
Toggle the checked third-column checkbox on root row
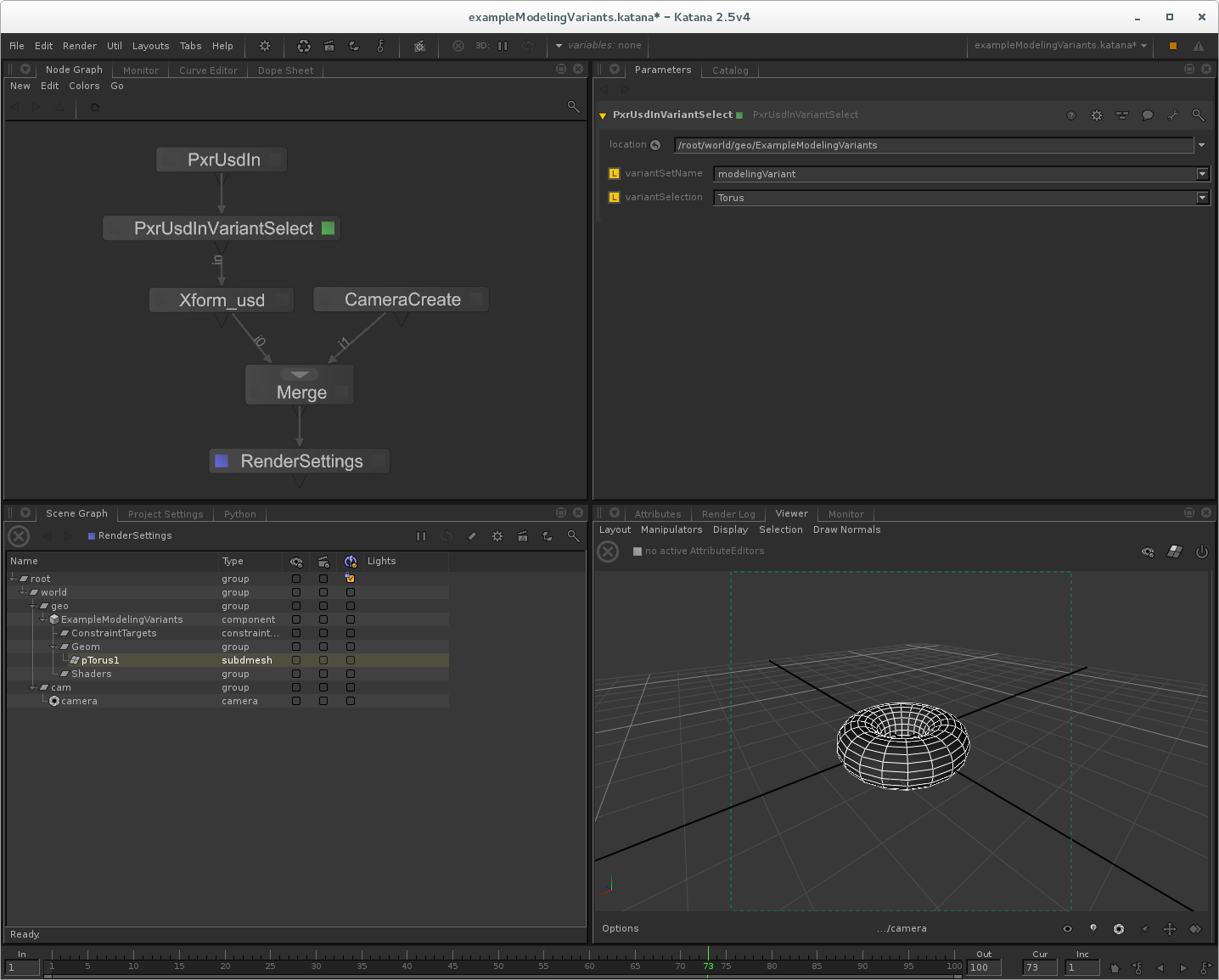point(350,579)
